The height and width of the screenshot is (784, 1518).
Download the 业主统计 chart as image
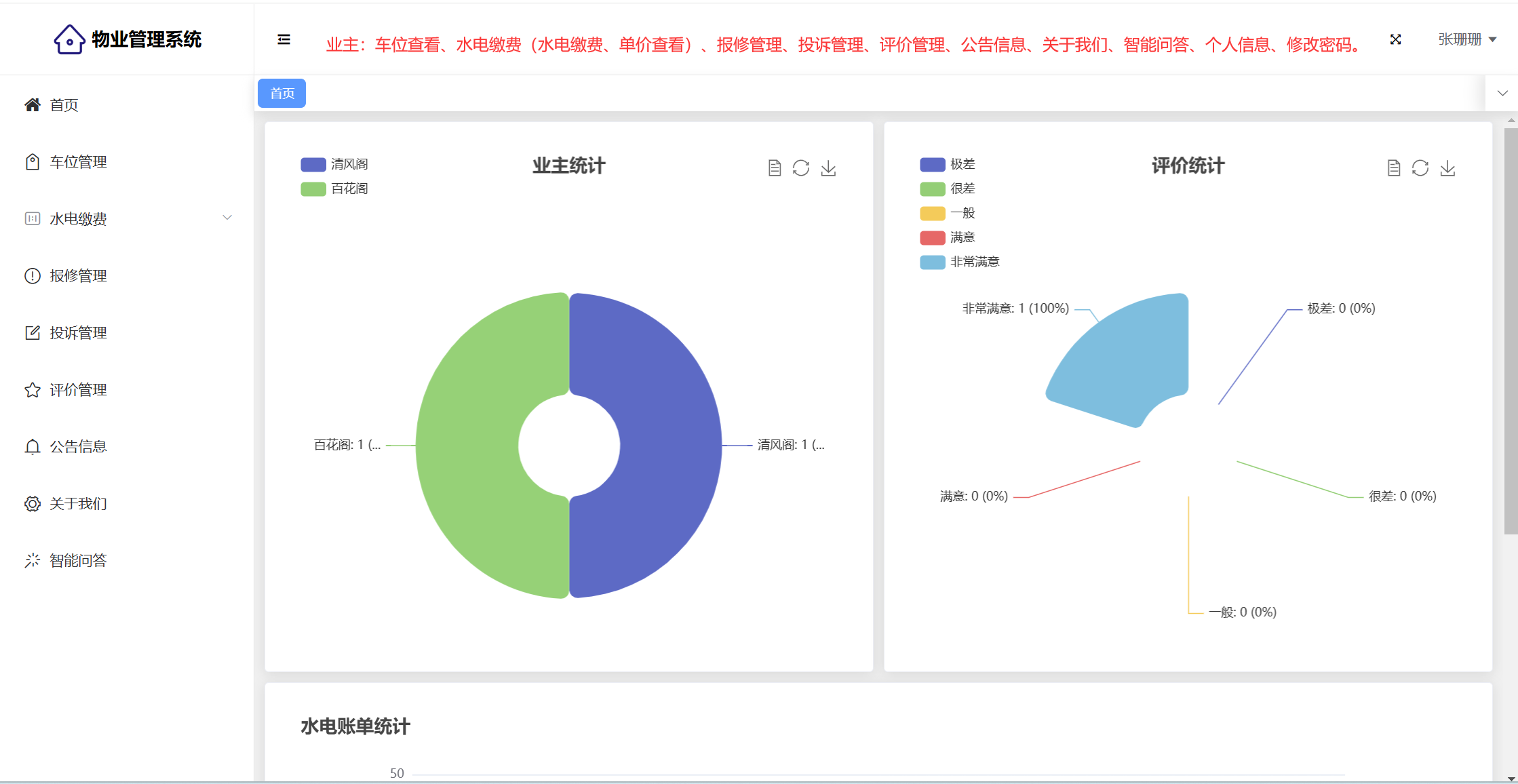tap(828, 168)
